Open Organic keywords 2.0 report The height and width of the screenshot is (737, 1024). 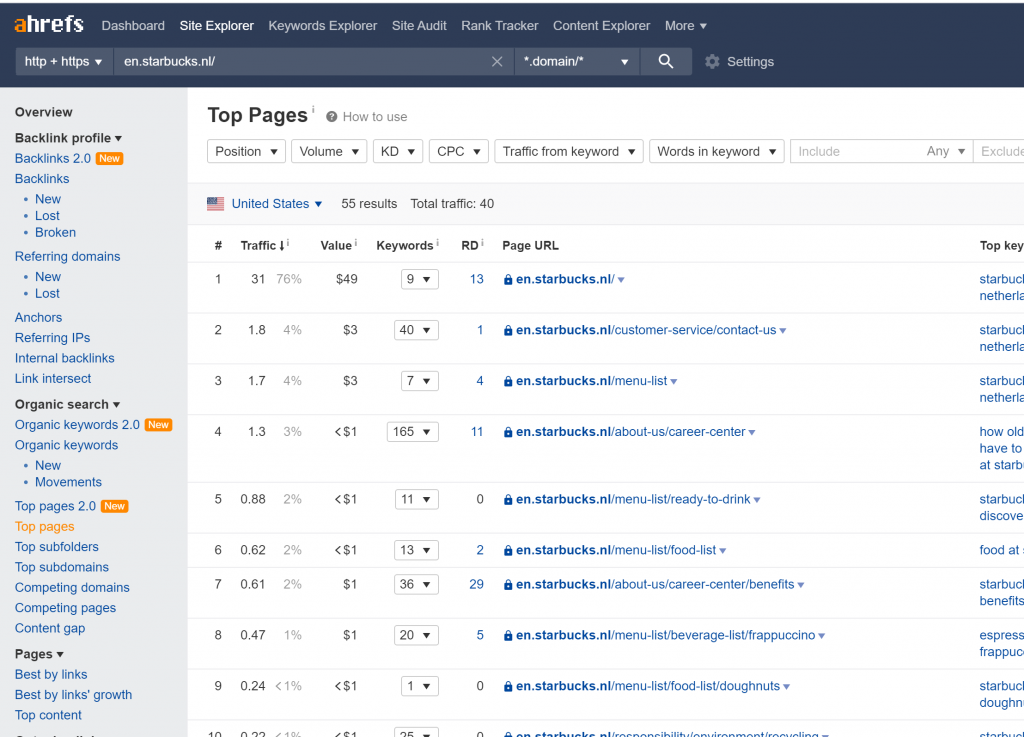coord(77,425)
